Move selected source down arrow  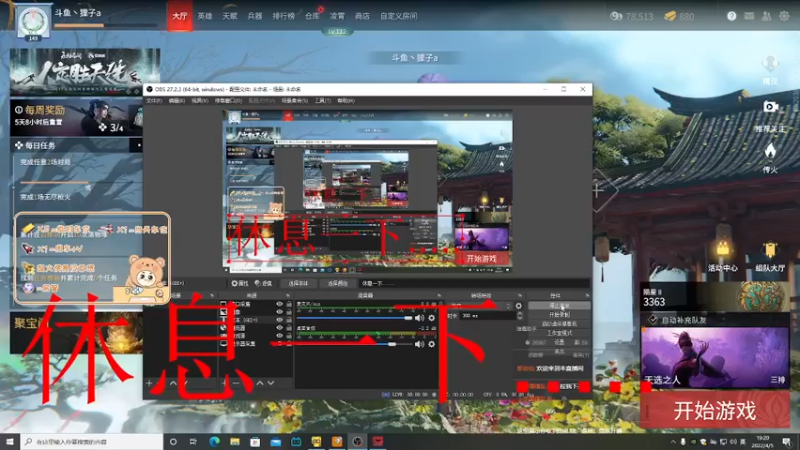(x=271, y=383)
